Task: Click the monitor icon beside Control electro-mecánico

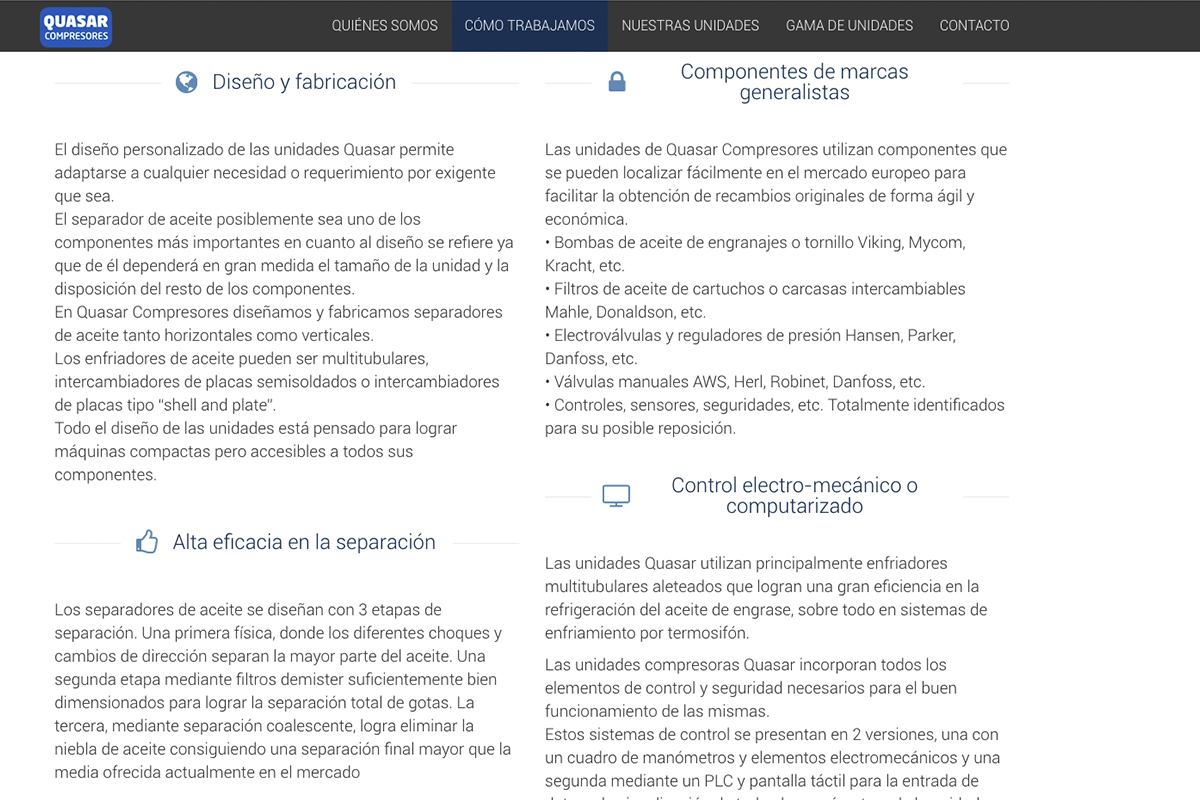Action: 616,495
